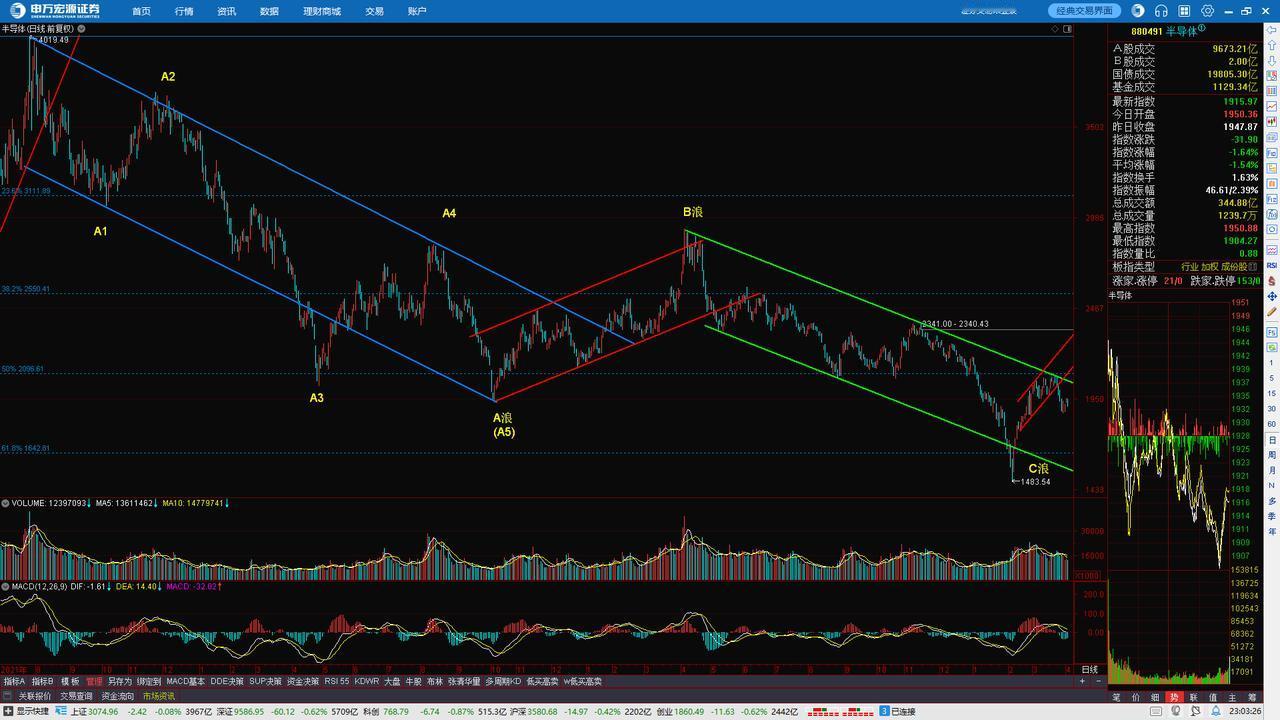Click the B浪 wave label on chart
Image resolution: width=1280 pixels, height=720 pixels.
click(693, 212)
